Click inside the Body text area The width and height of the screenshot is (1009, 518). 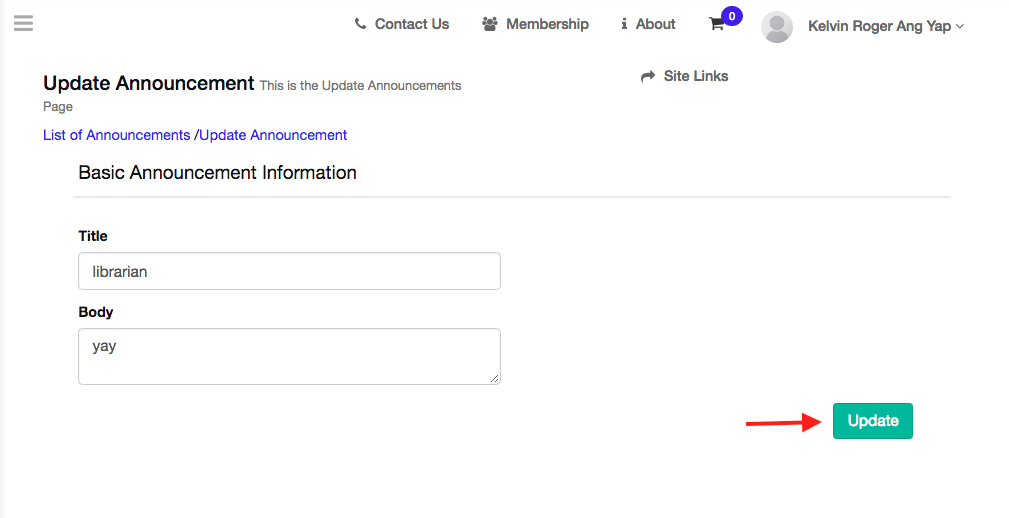pyautogui.click(x=289, y=356)
